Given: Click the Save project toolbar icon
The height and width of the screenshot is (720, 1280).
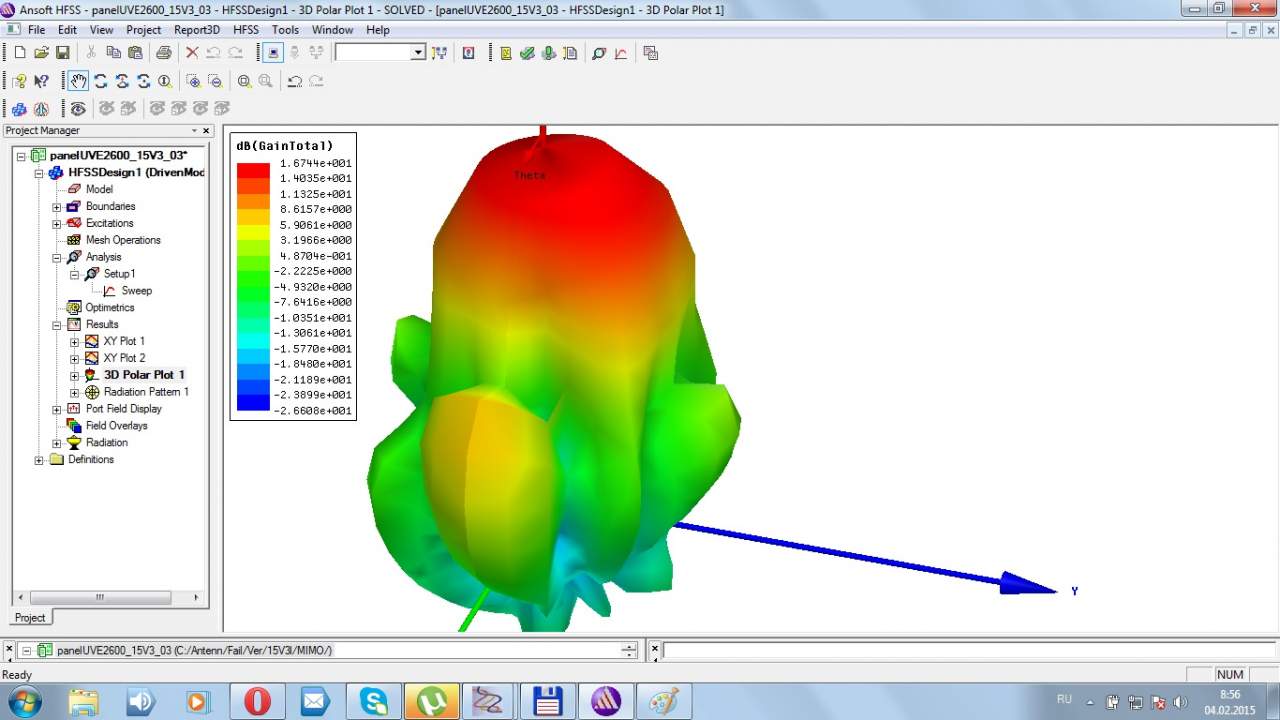Looking at the screenshot, I should click(x=62, y=53).
